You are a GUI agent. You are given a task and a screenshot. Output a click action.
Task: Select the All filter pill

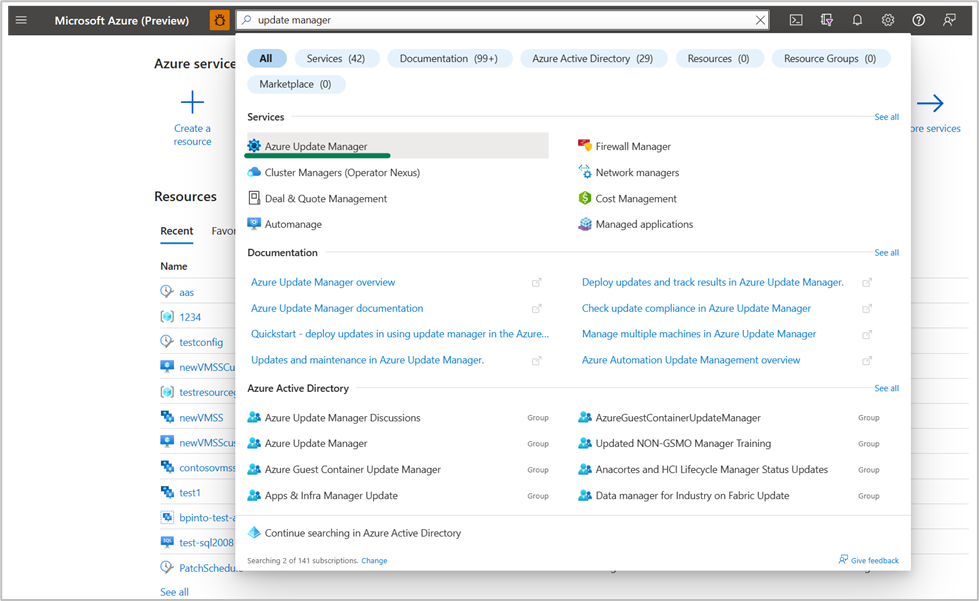pyautogui.click(x=266, y=58)
